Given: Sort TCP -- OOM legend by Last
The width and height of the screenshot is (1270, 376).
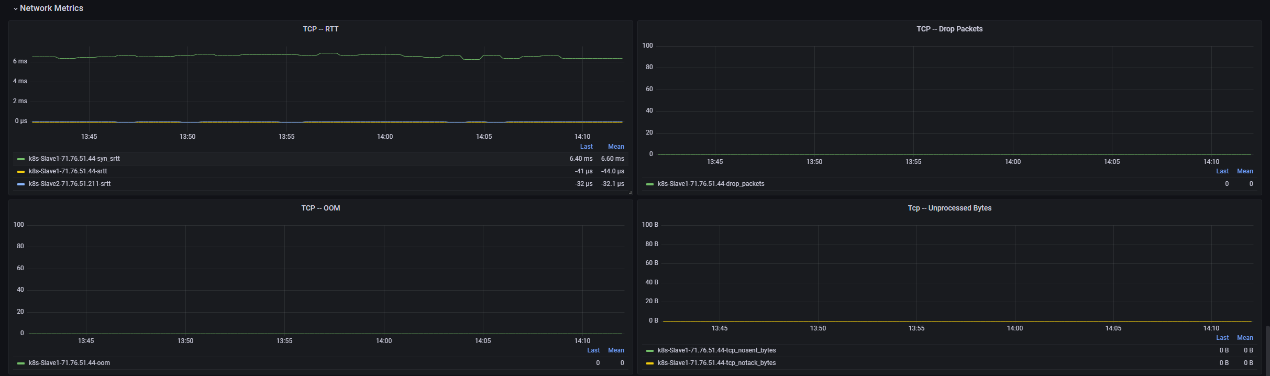Looking at the screenshot, I should [593, 350].
